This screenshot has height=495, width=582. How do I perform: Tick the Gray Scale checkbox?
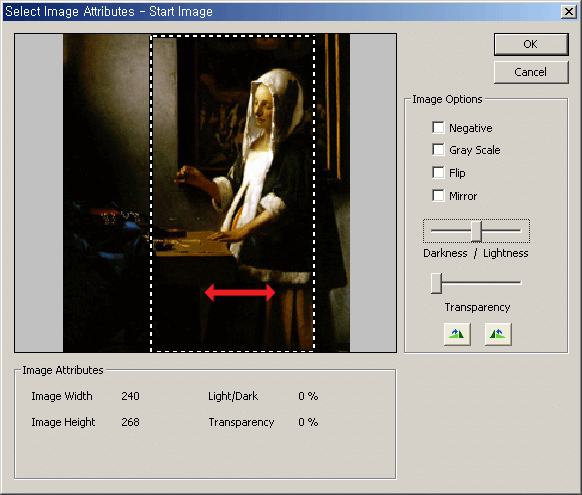tap(438, 150)
